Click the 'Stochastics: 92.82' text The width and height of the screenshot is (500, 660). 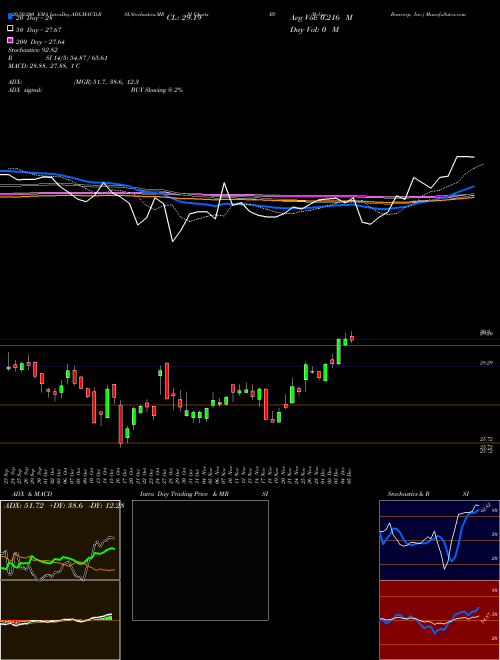pos(33,50)
